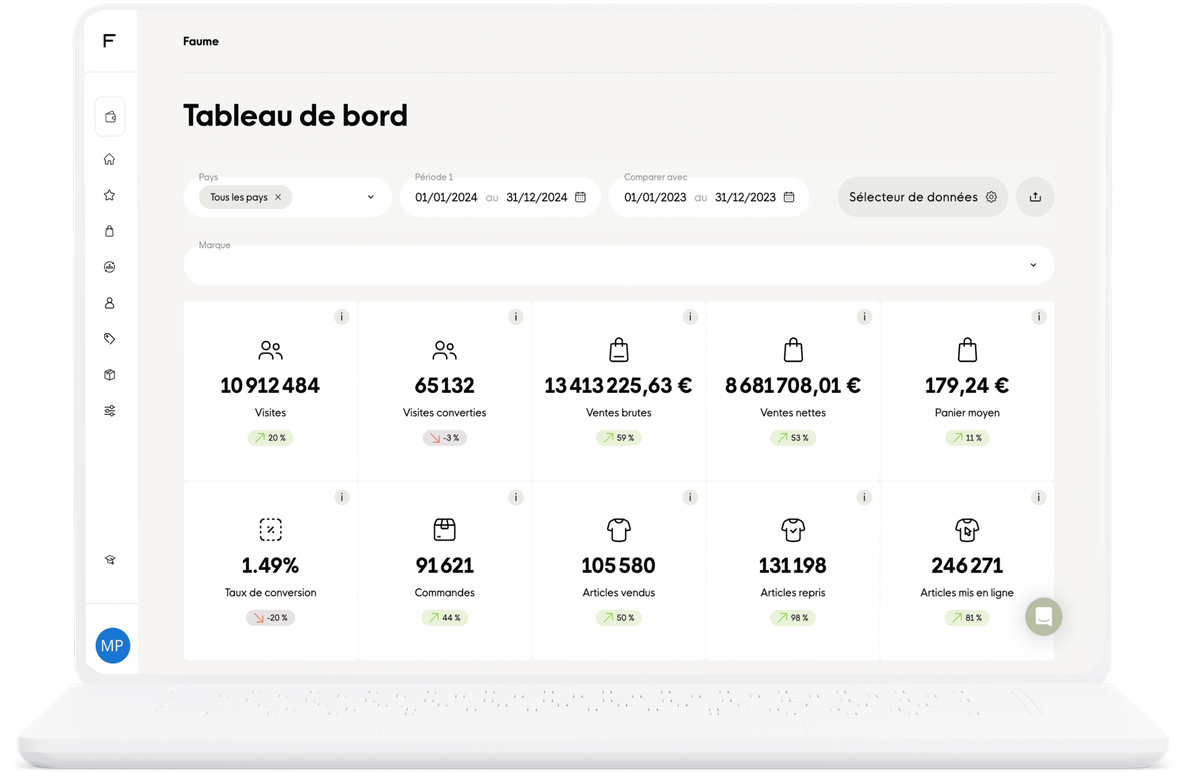
Task: Open the sliders settings sidebar icon
Action: pos(110,411)
